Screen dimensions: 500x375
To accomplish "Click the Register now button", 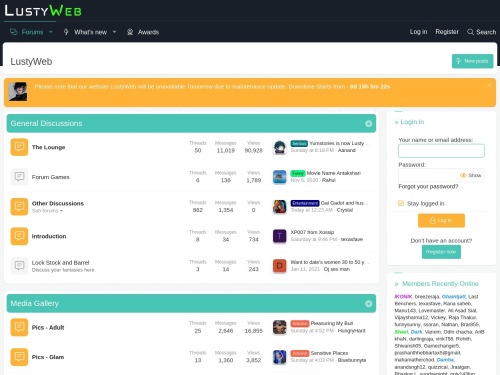I will tap(441, 252).
